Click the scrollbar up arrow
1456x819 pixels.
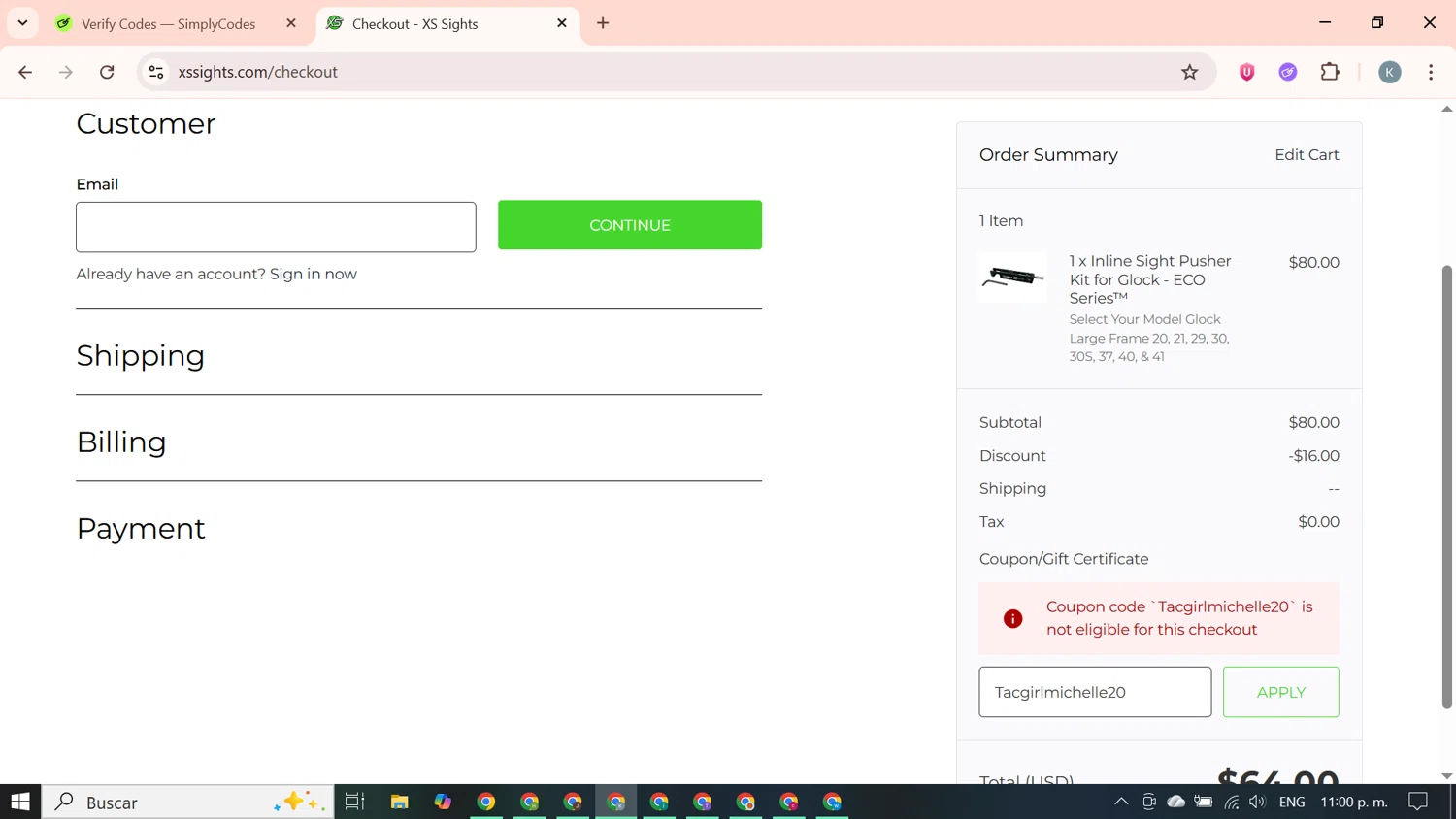pyautogui.click(x=1447, y=109)
